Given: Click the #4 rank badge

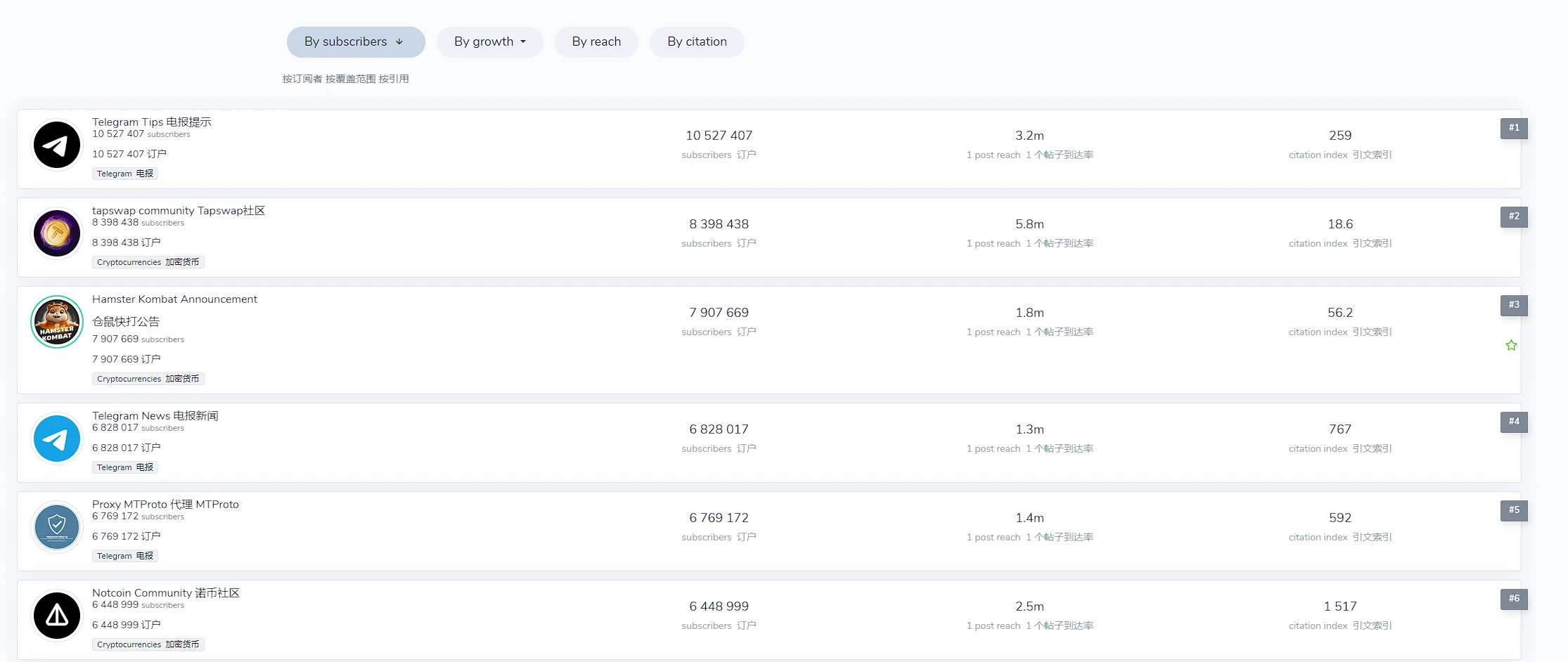Looking at the screenshot, I should [x=1513, y=422].
